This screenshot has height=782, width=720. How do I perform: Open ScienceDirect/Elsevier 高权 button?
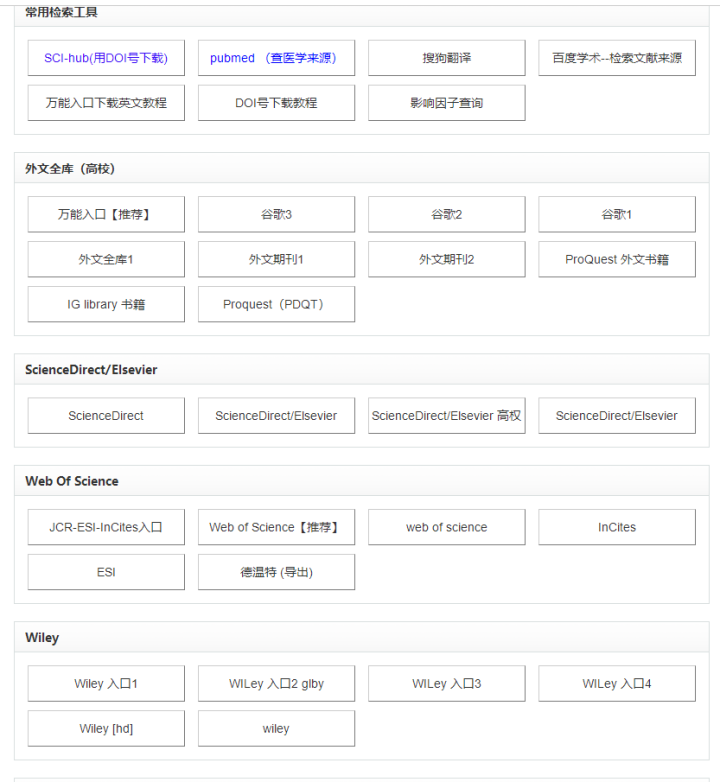[447, 415]
